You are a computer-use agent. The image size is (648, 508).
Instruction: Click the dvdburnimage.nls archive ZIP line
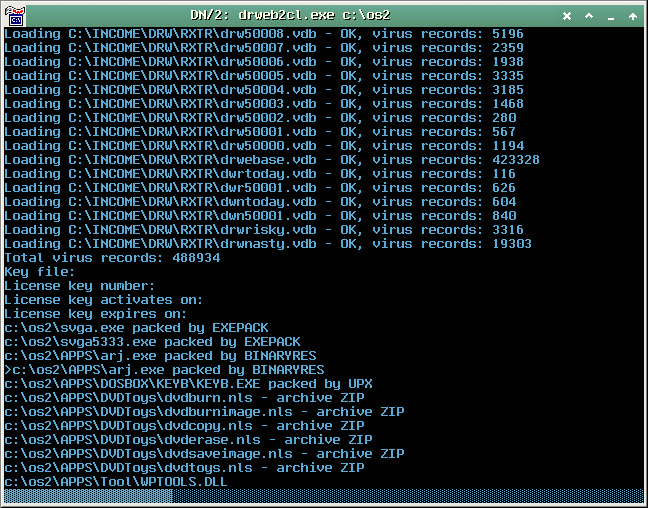[204, 412]
